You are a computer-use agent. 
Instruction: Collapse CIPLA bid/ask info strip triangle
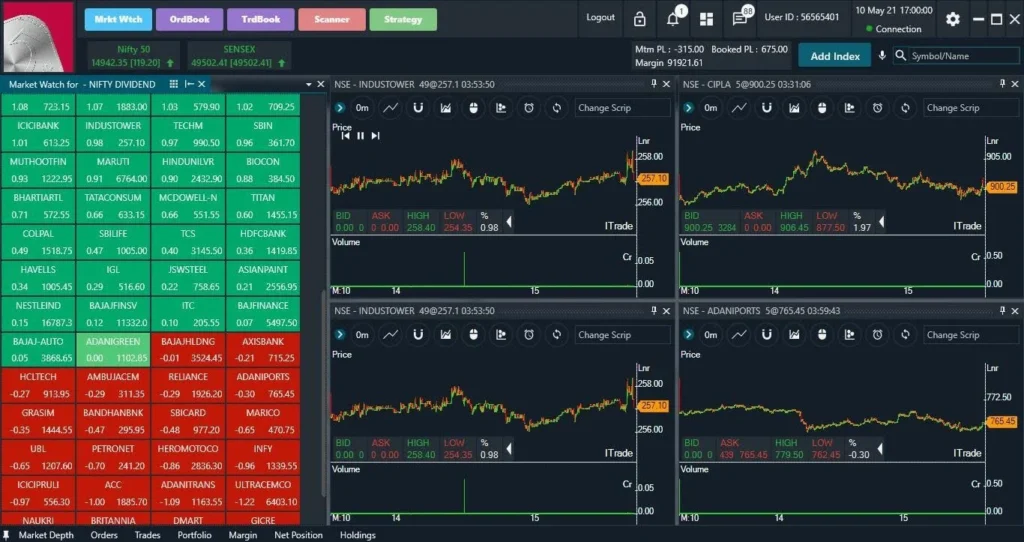tap(881, 222)
